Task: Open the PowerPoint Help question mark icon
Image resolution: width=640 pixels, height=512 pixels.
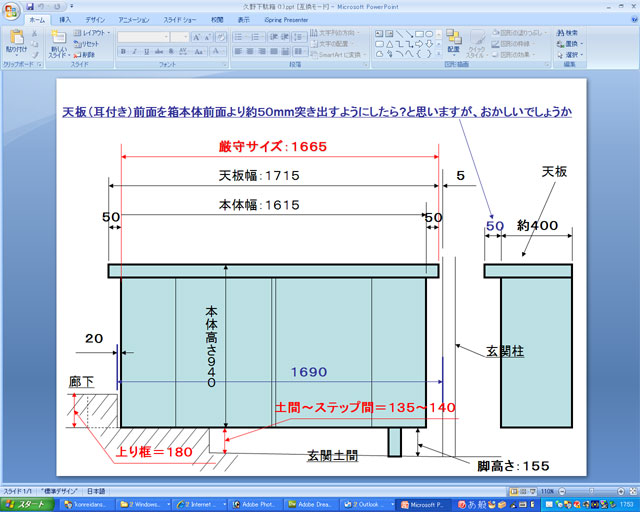Action: (x=630, y=19)
